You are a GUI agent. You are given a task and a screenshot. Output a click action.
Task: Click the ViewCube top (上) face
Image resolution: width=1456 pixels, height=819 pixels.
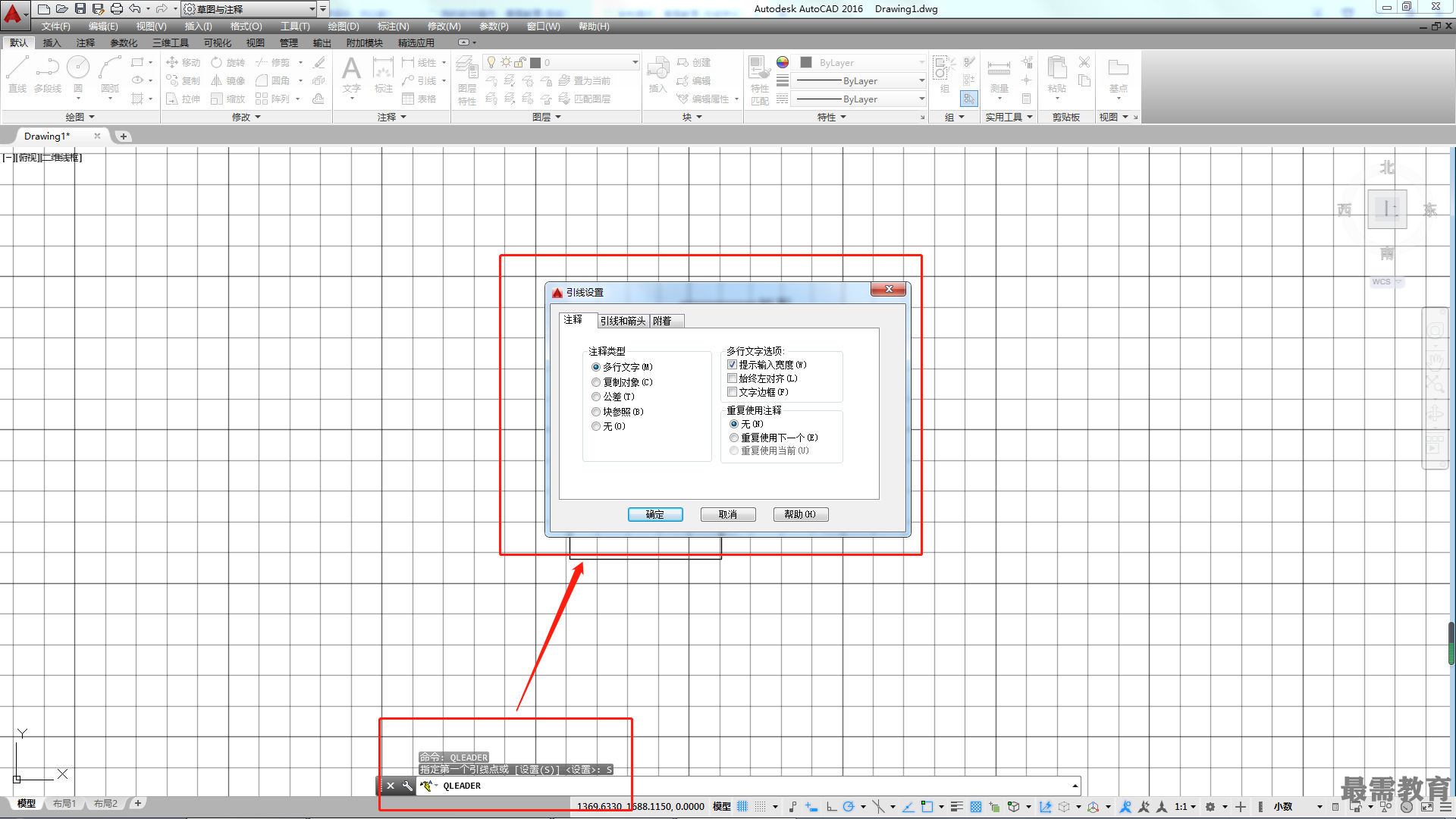1387,209
